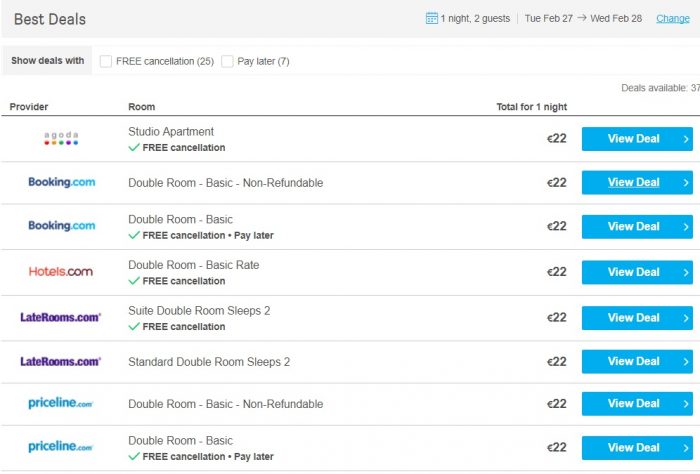Image resolution: width=700 pixels, height=474 pixels.
Task: Click the LateRooms.com logo for Suite Double Room
Action: 61,317
